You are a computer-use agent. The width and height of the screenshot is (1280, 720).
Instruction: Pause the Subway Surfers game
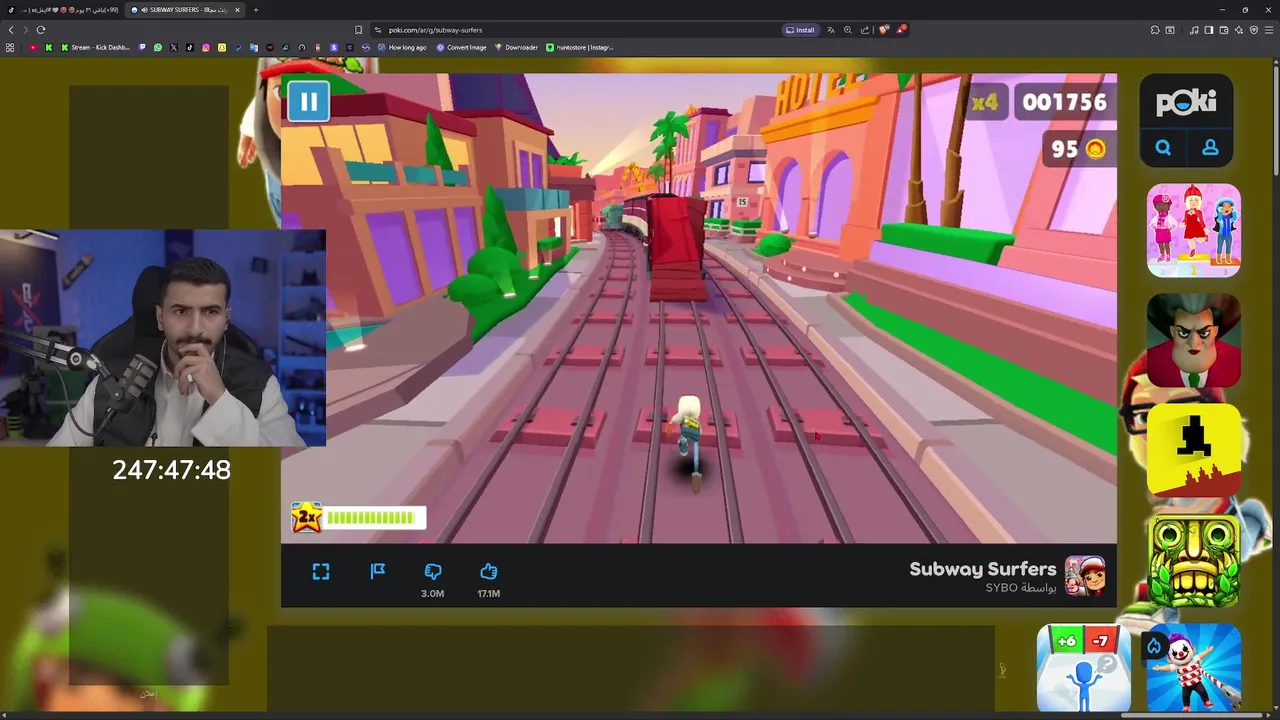(308, 101)
